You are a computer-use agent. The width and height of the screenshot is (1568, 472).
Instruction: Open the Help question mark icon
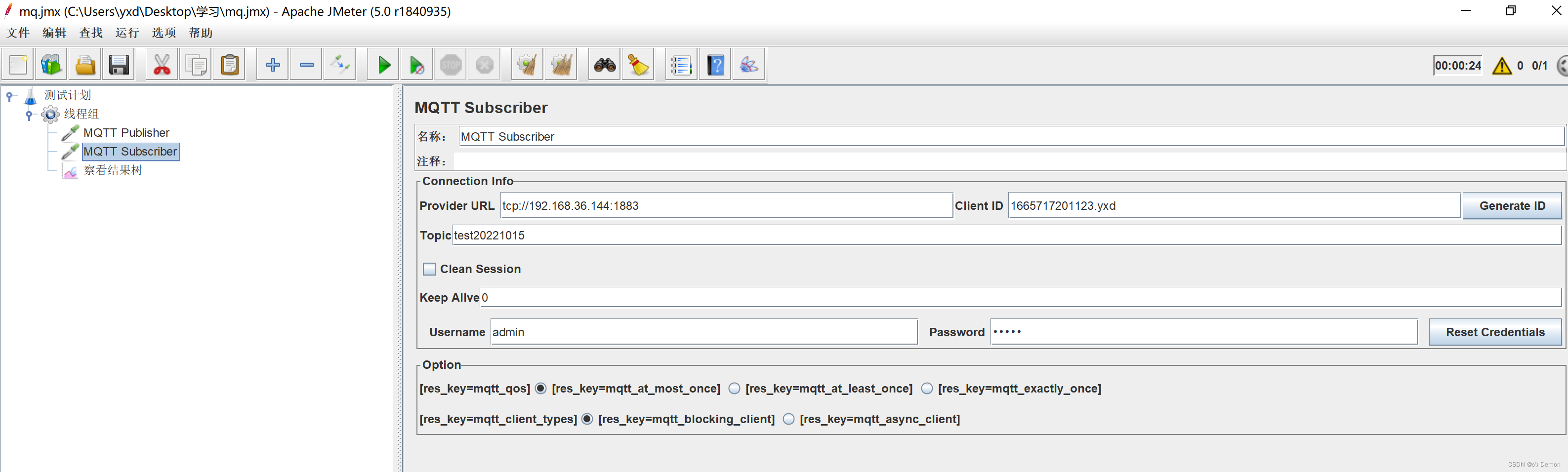pyautogui.click(x=715, y=65)
